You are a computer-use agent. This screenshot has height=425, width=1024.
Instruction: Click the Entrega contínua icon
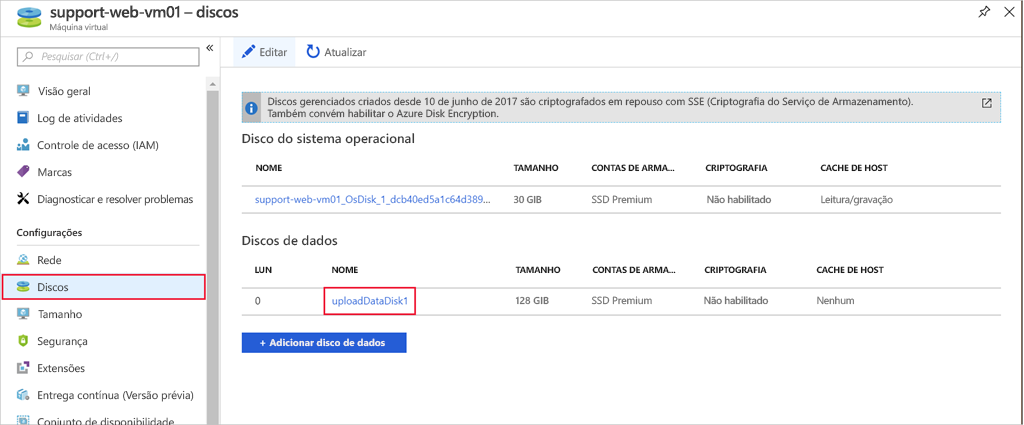[24, 395]
